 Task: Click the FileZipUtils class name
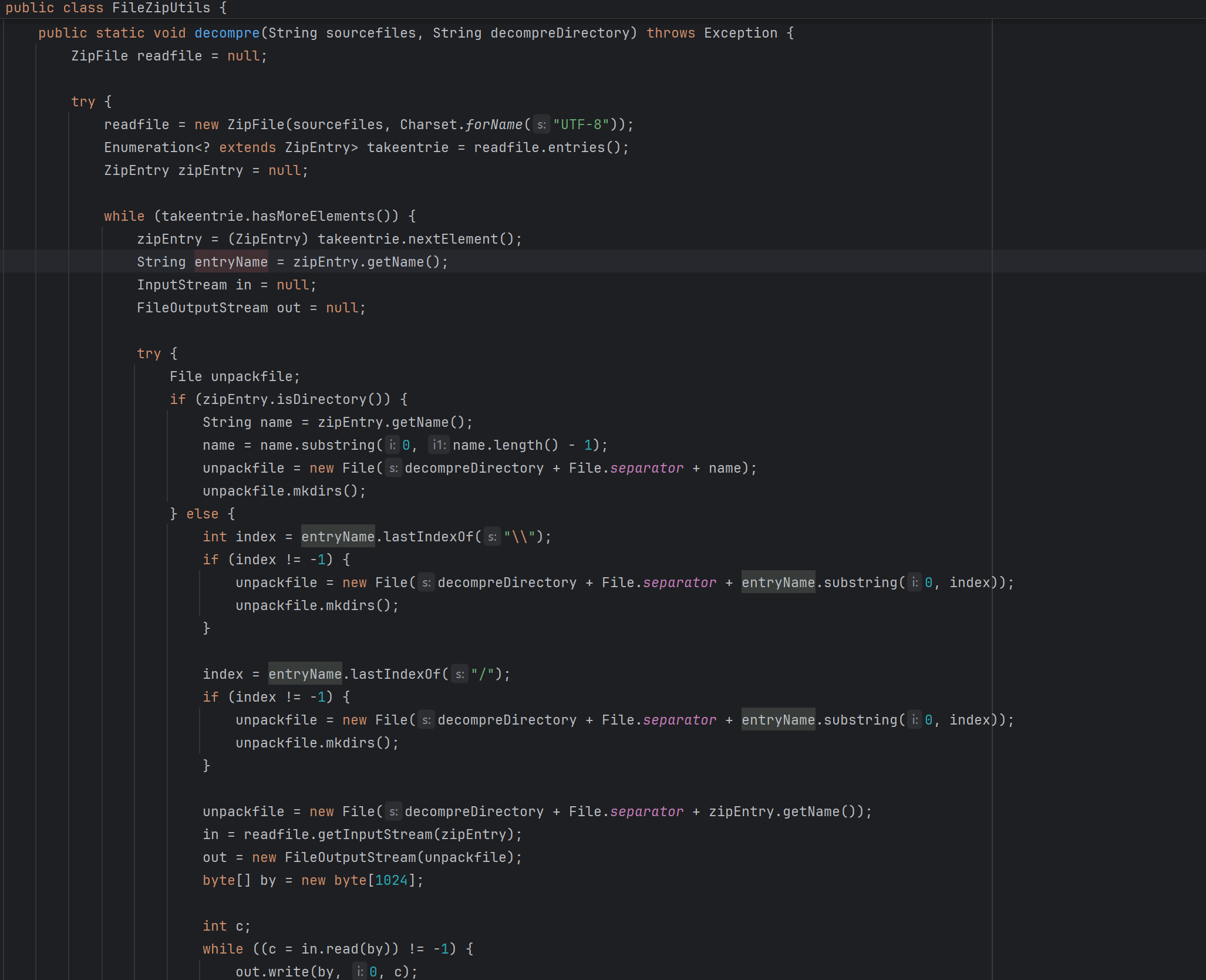coord(161,8)
